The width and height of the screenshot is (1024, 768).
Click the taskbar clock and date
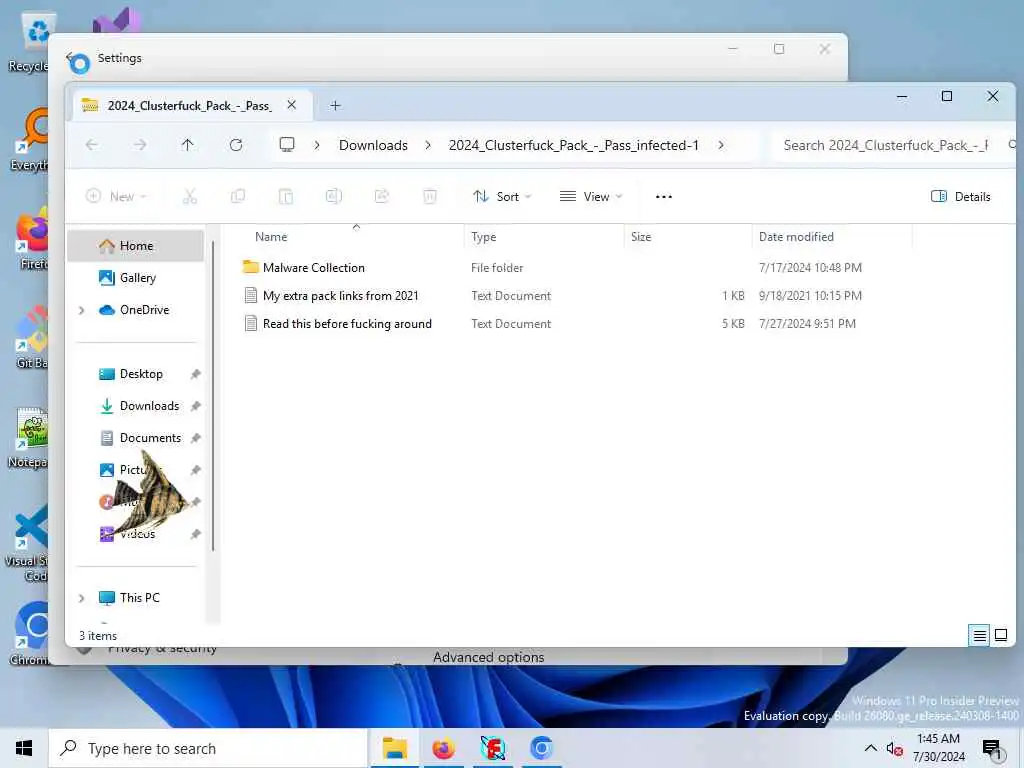click(938, 748)
